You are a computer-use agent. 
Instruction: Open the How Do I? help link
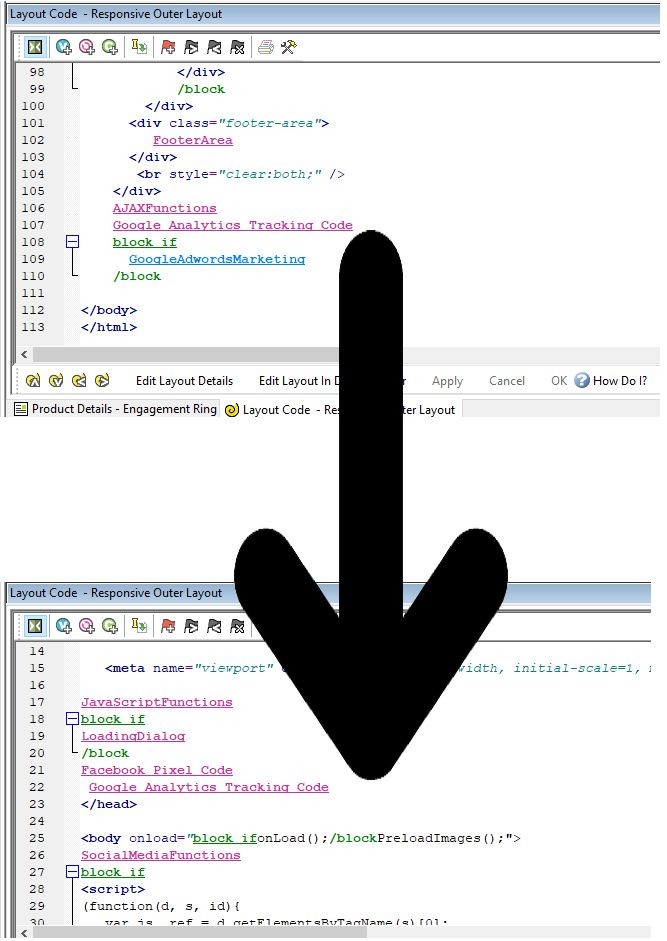pos(611,381)
